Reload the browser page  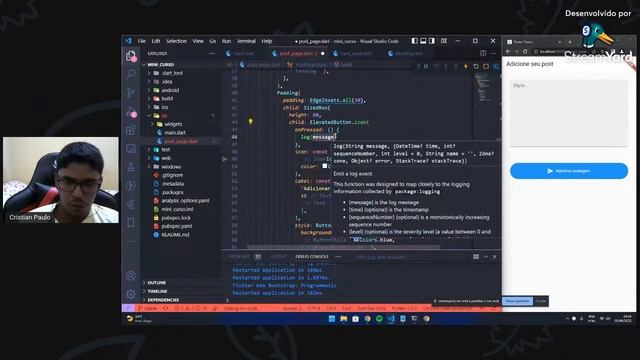coord(525,51)
